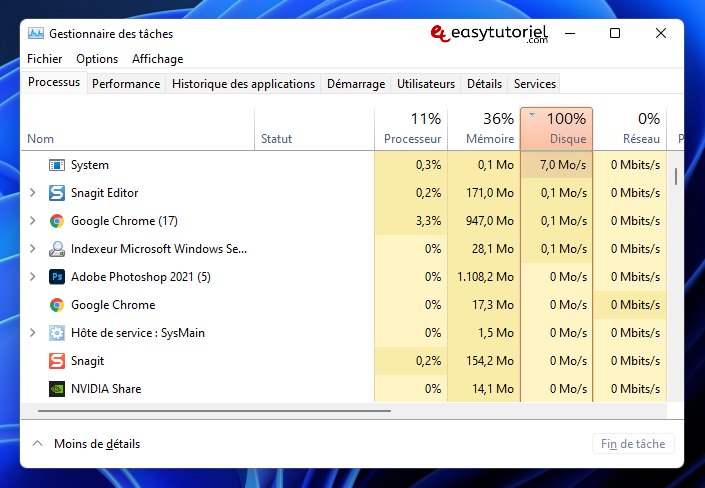Open the Fichier menu
Screen dimensions: 705x488
pyautogui.click(x=45, y=59)
